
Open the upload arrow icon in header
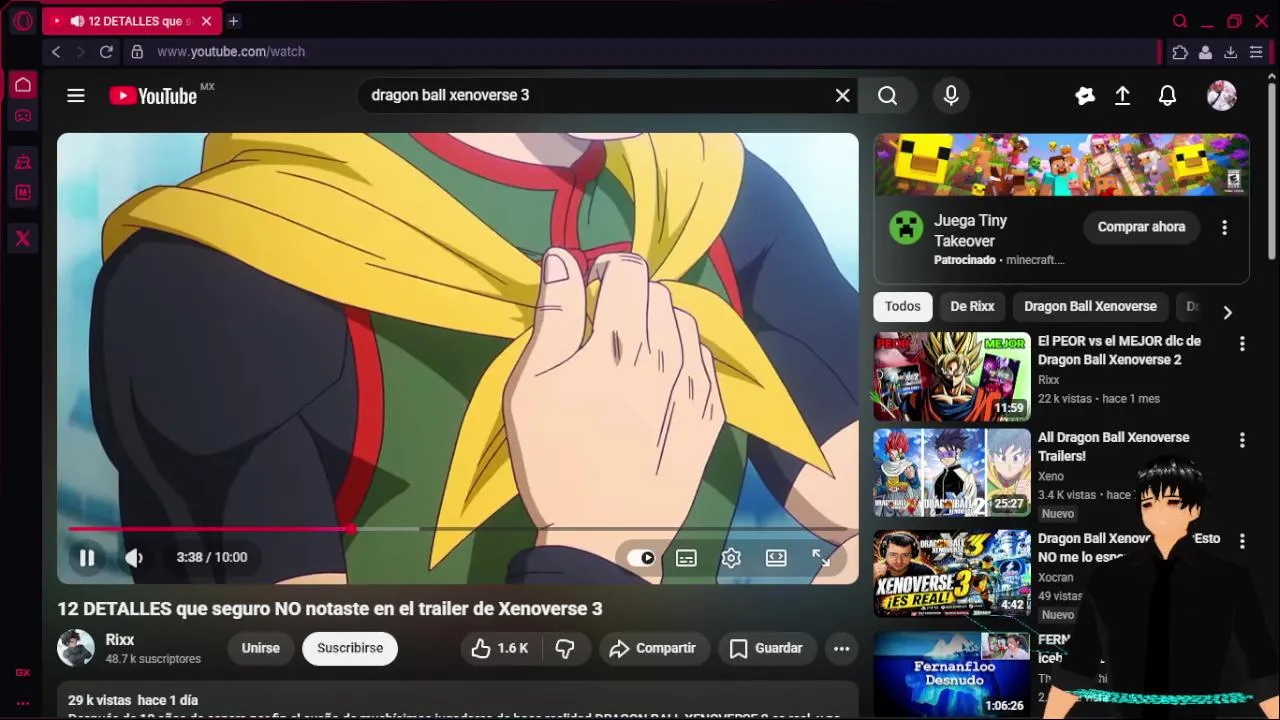1123,95
